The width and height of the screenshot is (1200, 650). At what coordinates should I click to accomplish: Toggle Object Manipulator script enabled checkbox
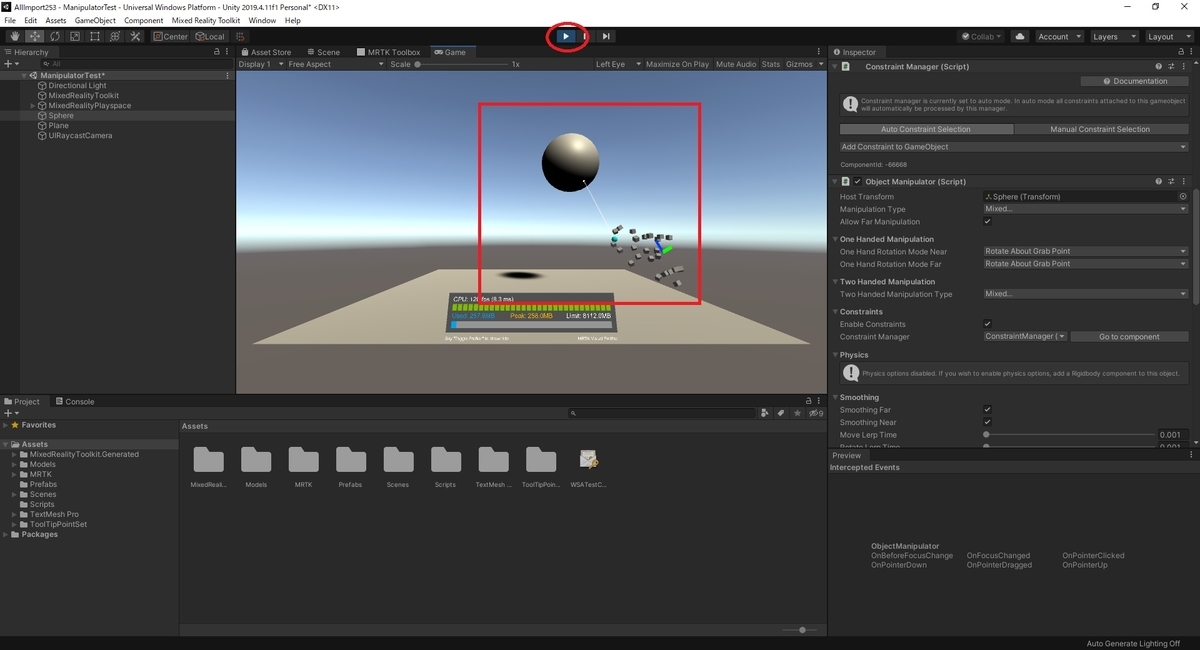click(857, 182)
